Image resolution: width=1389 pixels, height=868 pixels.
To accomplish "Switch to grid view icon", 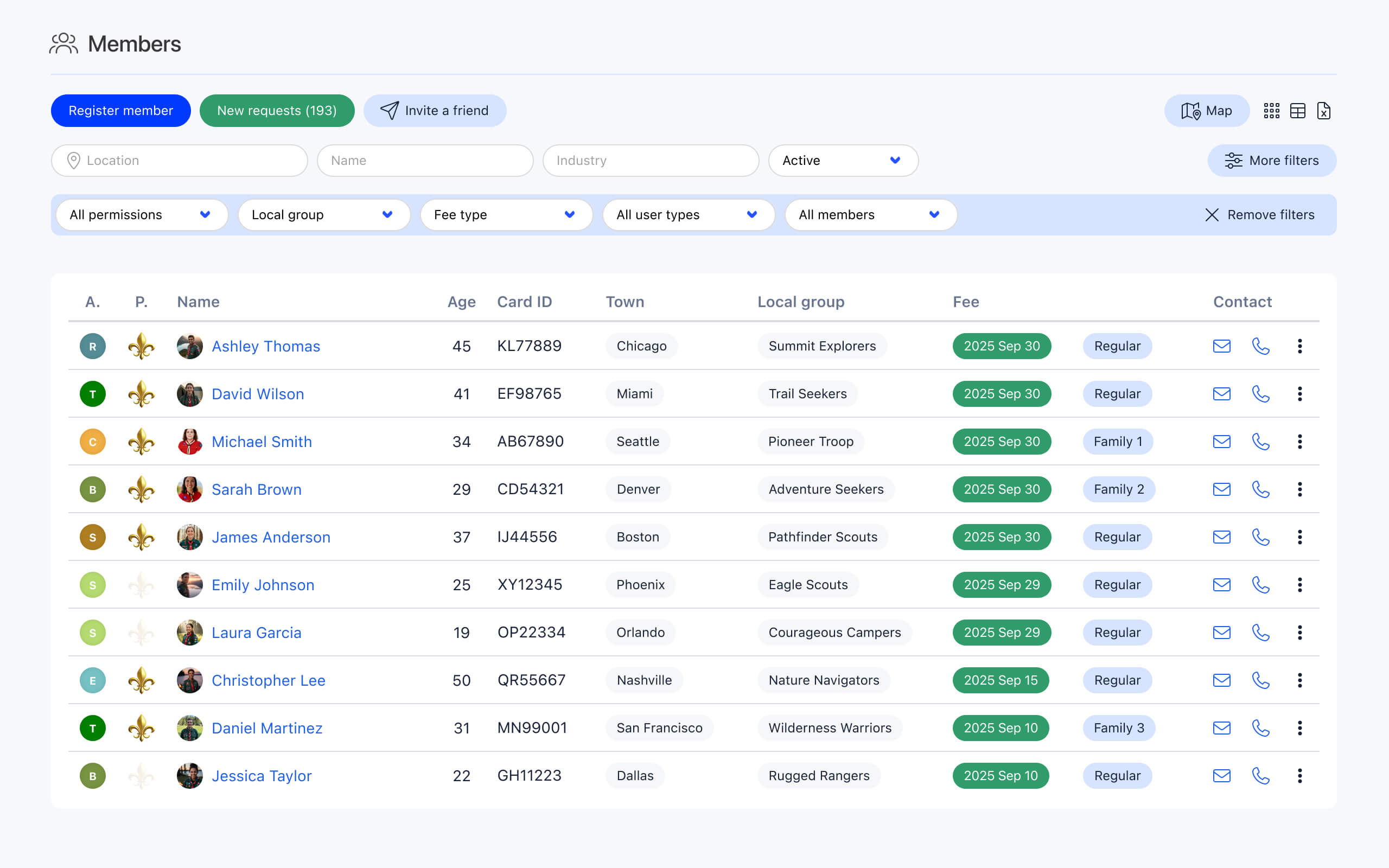I will pos(1271,111).
